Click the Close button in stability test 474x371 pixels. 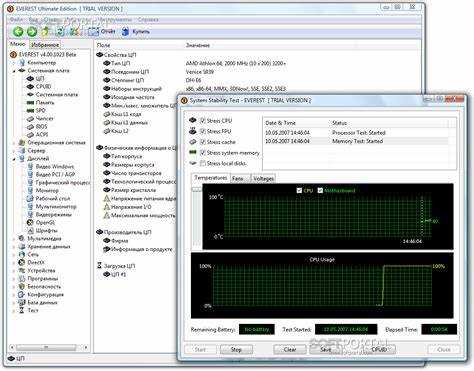click(x=444, y=349)
